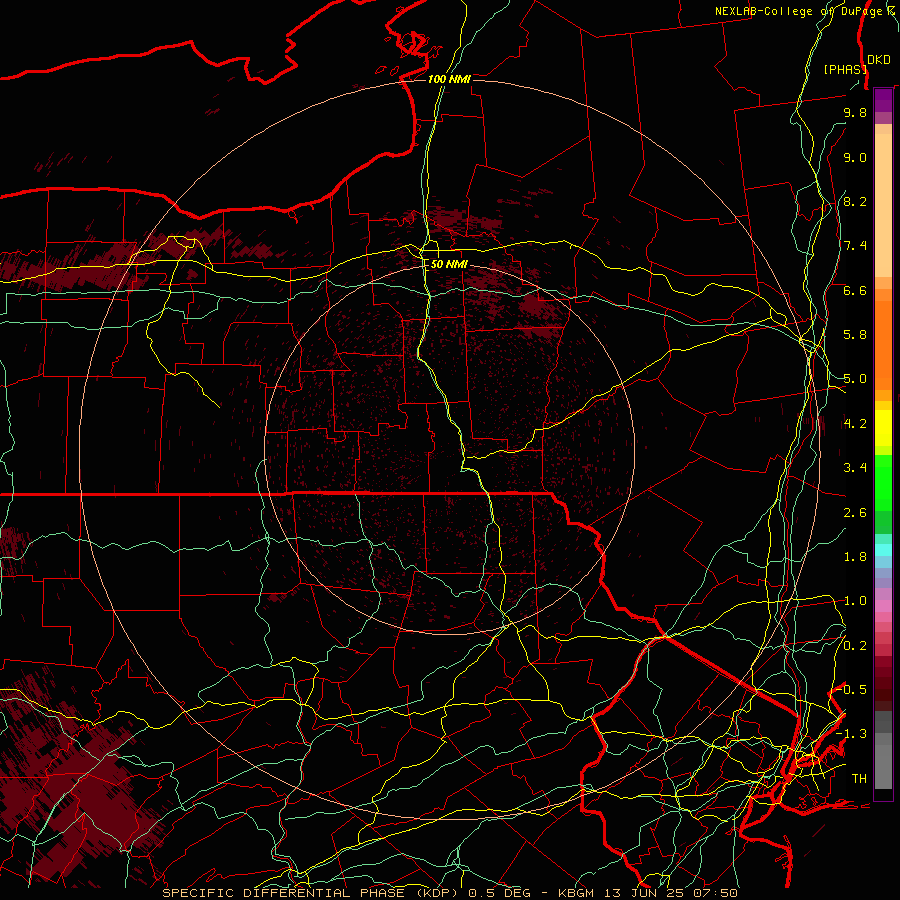
Task: Select the 5.8 legend value
Action: point(855,335)
